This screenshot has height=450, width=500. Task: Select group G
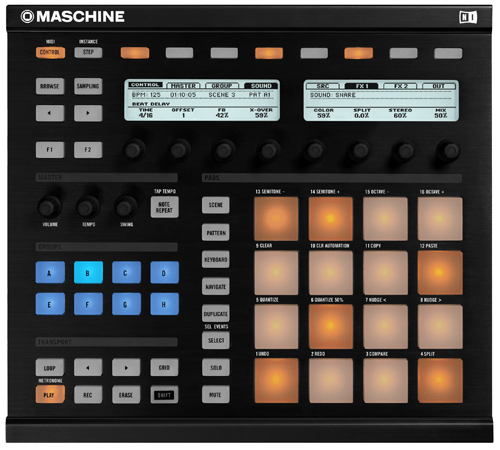pyautogui.click(x=126, y=304)
